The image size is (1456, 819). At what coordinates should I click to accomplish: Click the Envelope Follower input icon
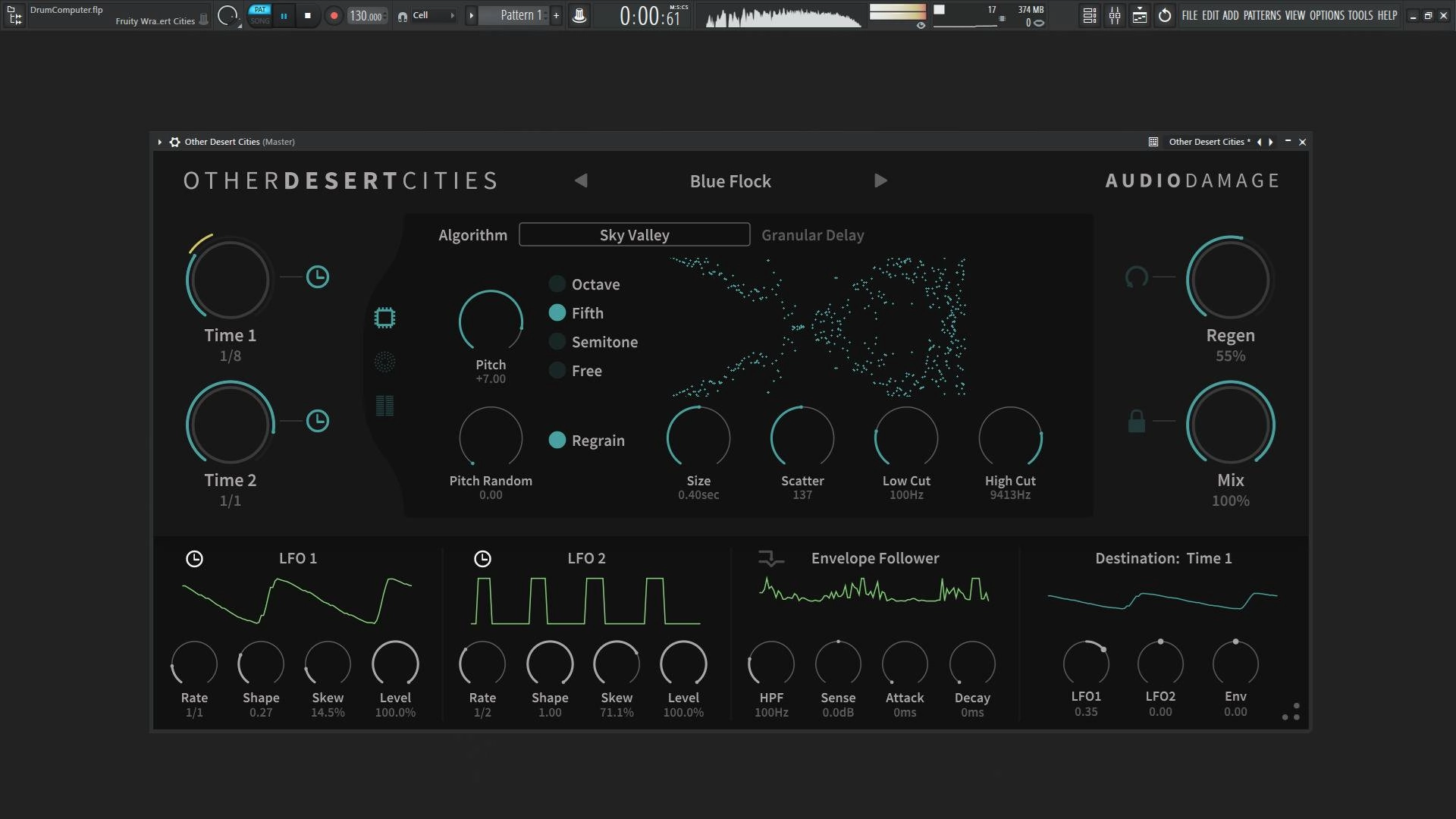(x=770, y=559)
